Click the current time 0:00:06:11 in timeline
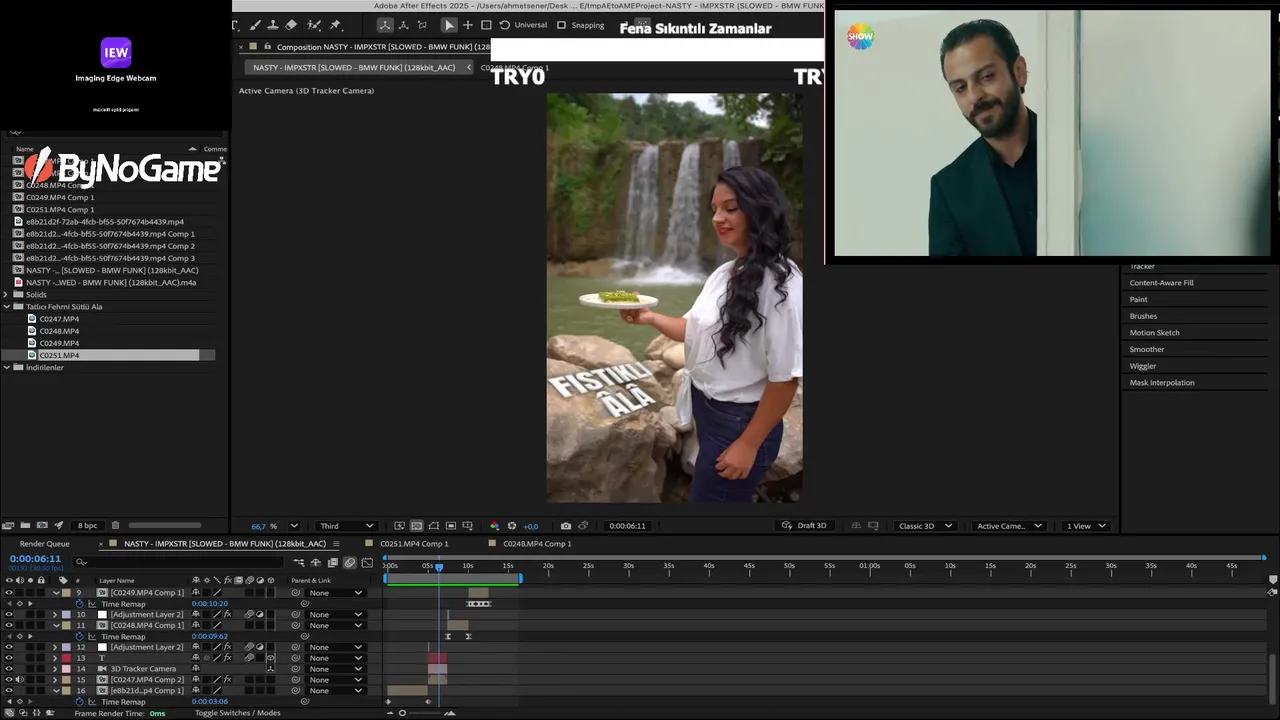This screenshot has width=1280, height=720. click(35, 559)
